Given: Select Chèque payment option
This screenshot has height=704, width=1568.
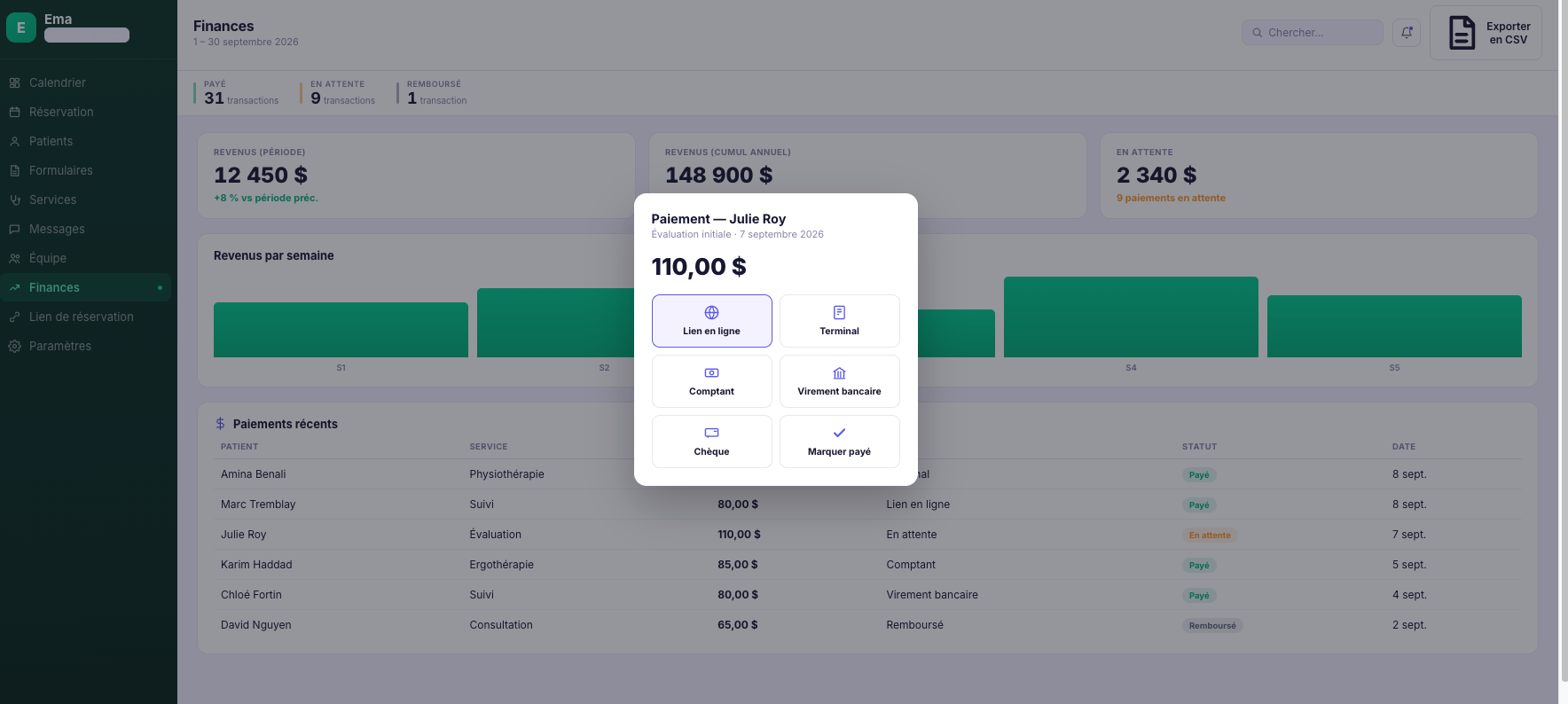Looking at the screenshot, I should click(x=711, y=442).
